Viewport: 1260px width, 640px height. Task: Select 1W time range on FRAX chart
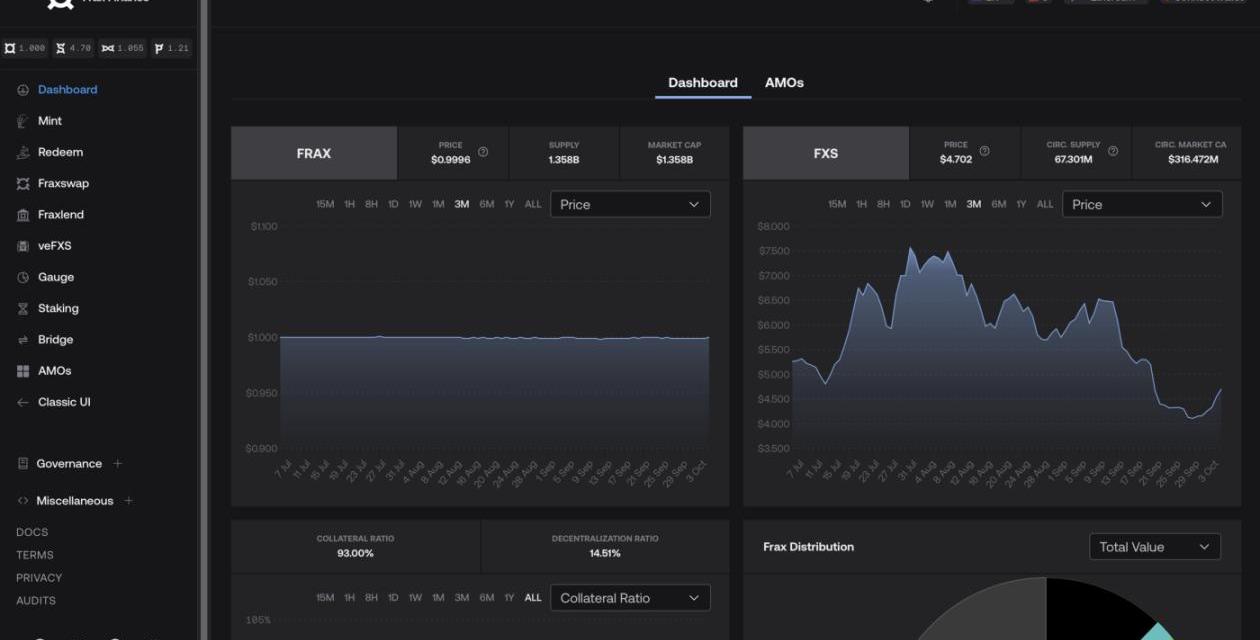point(415,204)
